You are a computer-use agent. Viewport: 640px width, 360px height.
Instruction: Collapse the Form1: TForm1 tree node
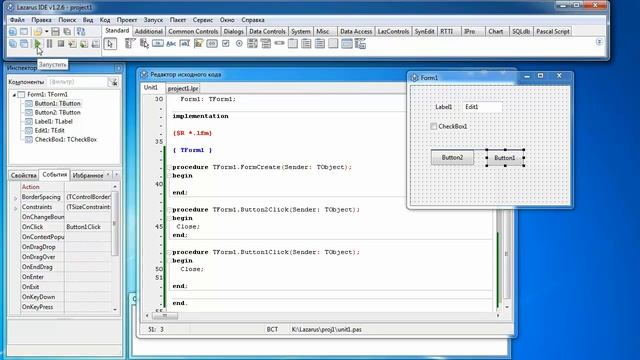tap(14, 95)
